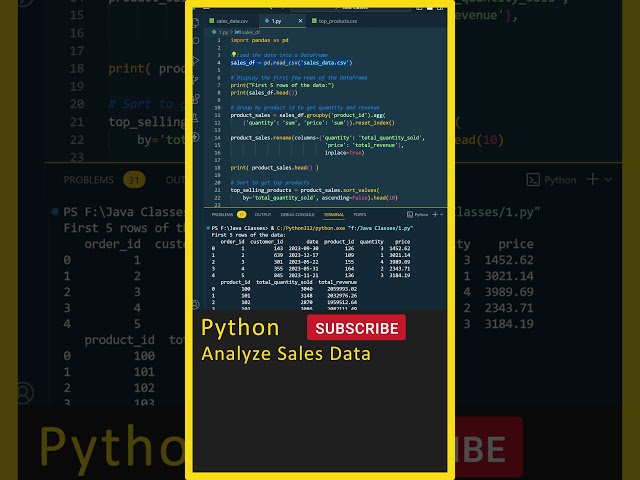Click line number 11 in the editor gutter
The width and height of the screenshot is (640, 480).
pyautogui.click(x=218, y=115)
